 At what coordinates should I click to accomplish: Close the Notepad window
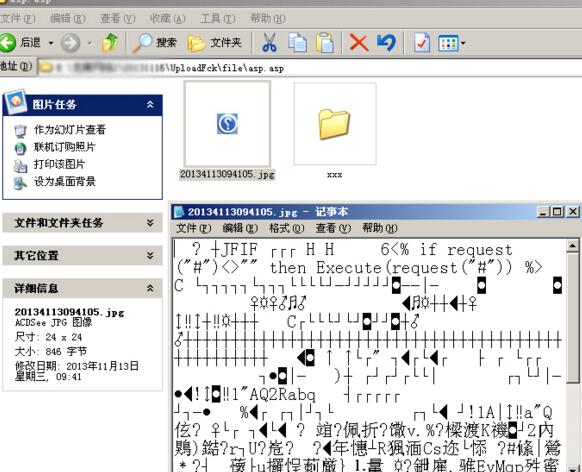coord(573,212)
